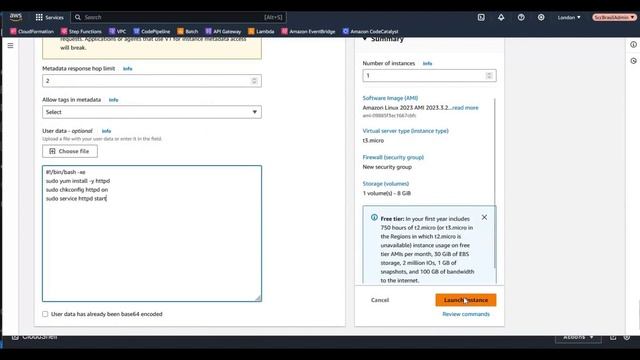Open Step Functions shortcut
This screenshot has height=360, width=640.
click(81, 31)
